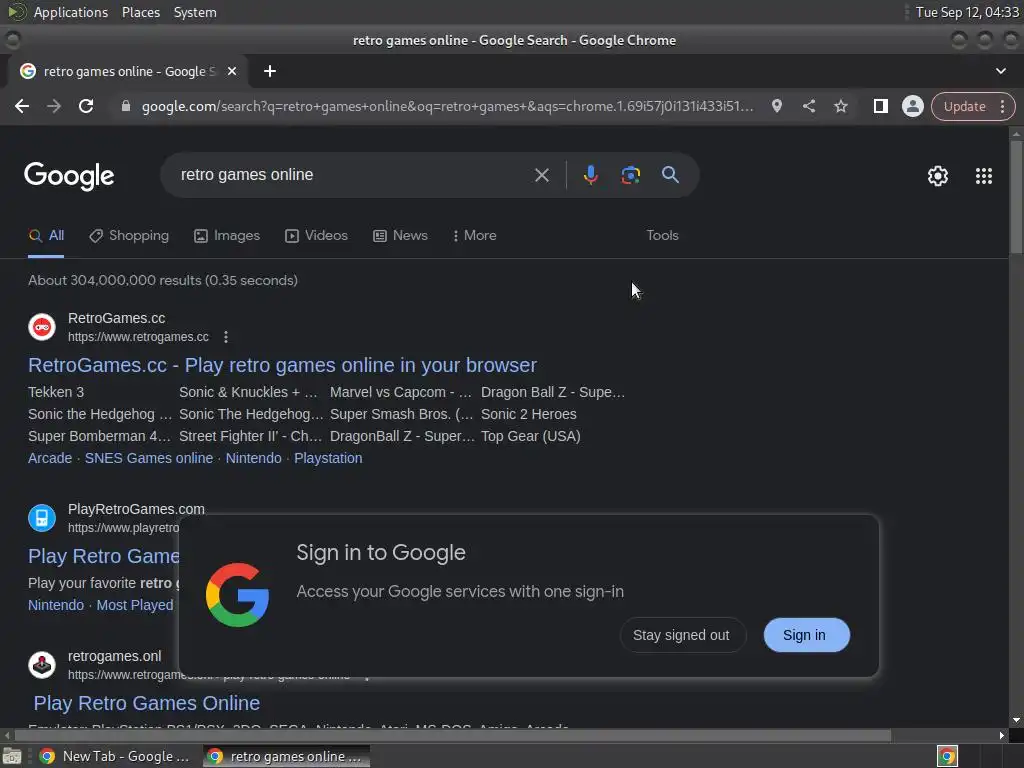Click the show desktop icon in taskbar
This screenshot has height=768, width=1024.
pyautogui.click(x=12, y=756)
